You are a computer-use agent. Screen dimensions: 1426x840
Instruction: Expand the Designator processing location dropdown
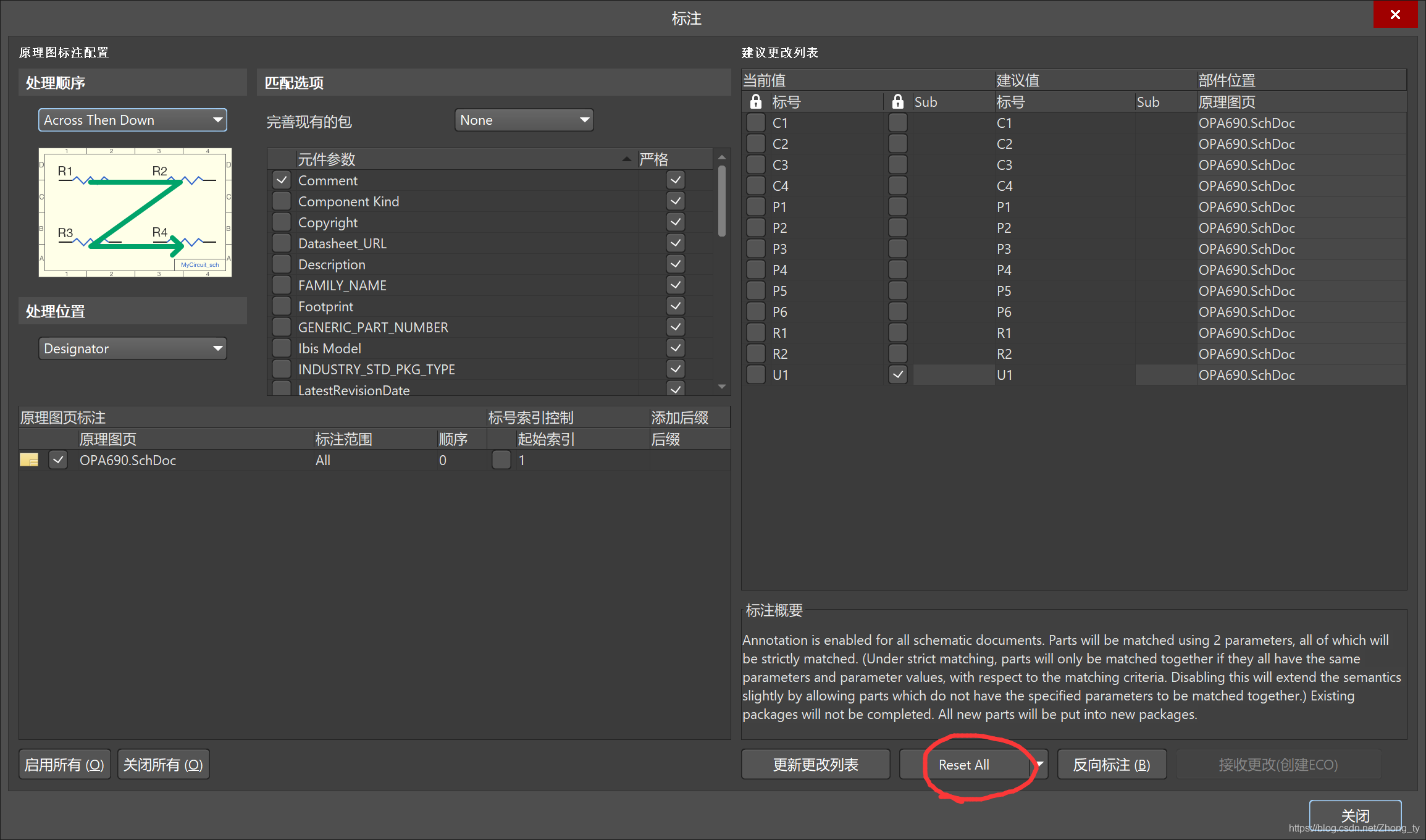(x=133, y=348)
